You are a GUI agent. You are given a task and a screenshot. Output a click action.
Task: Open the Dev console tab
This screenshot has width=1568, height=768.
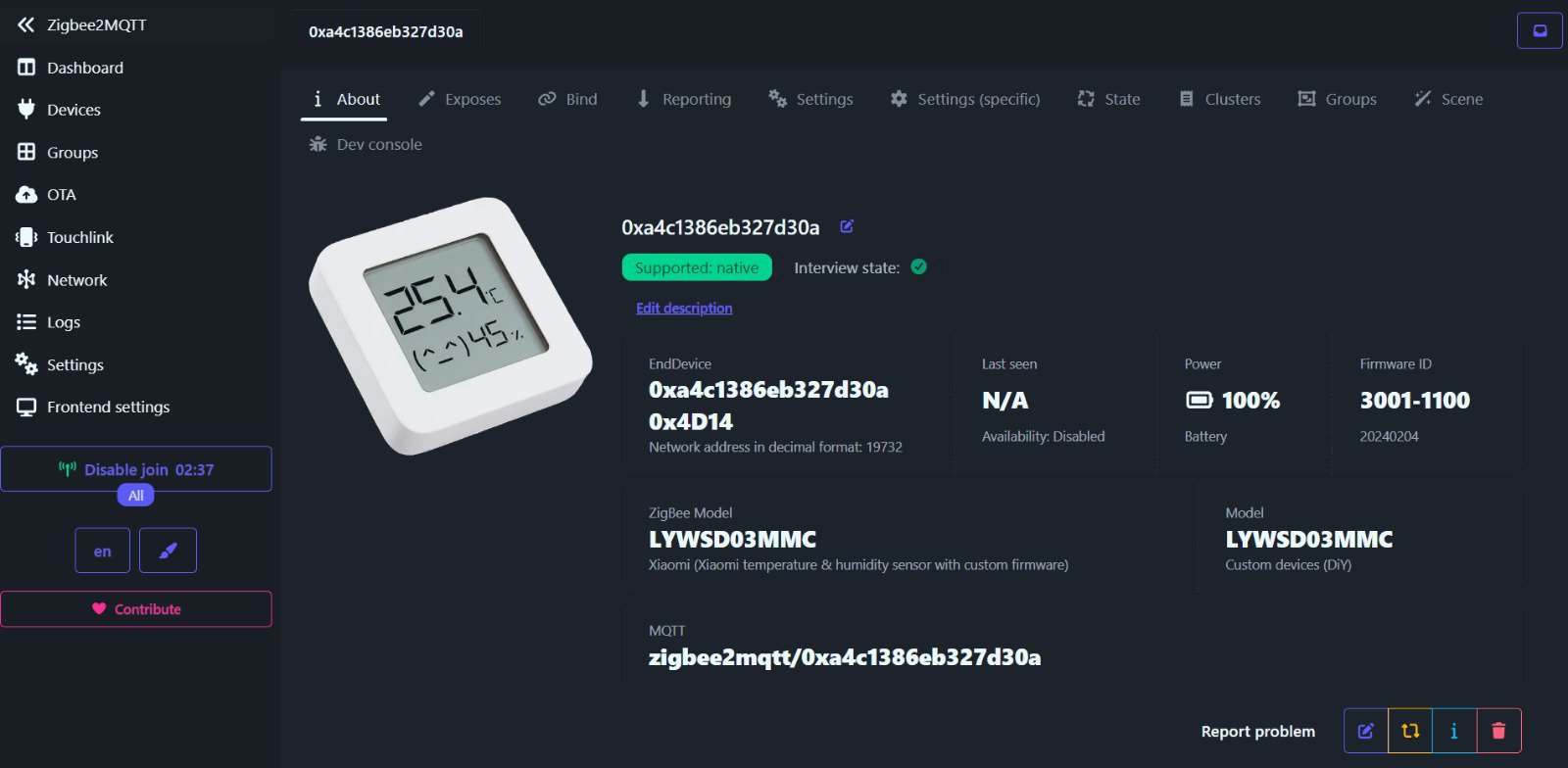point(366,144)
